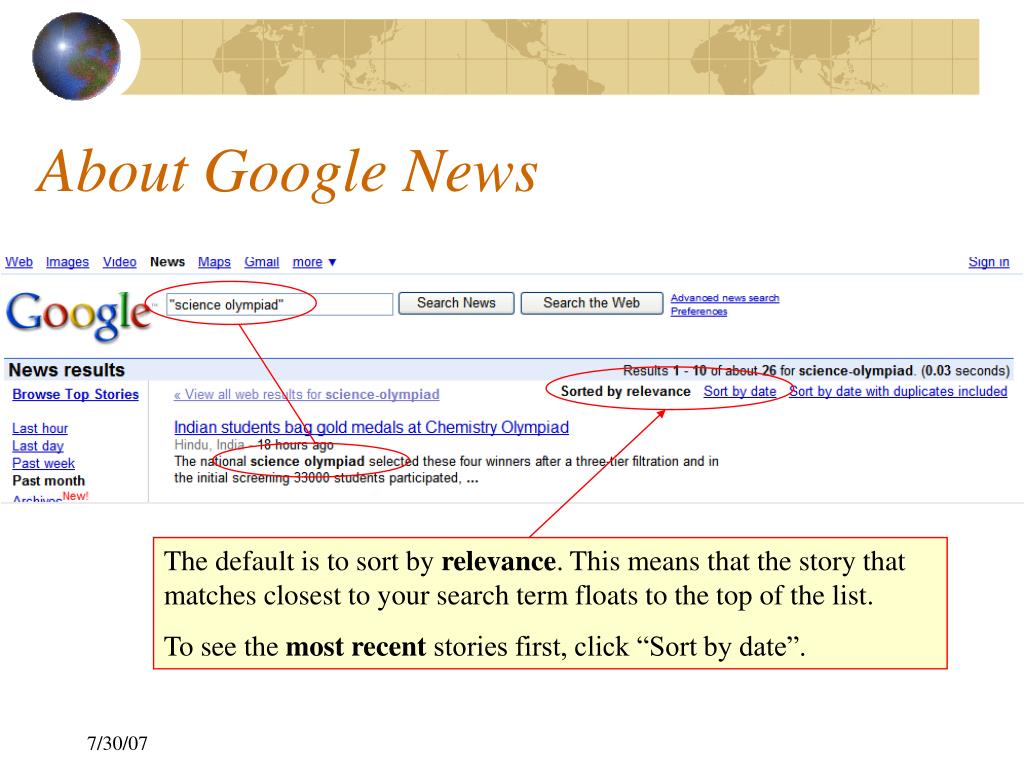The image size is (1024, 768).
Task: Open the Maps link
Action: [x=214, y=262]
